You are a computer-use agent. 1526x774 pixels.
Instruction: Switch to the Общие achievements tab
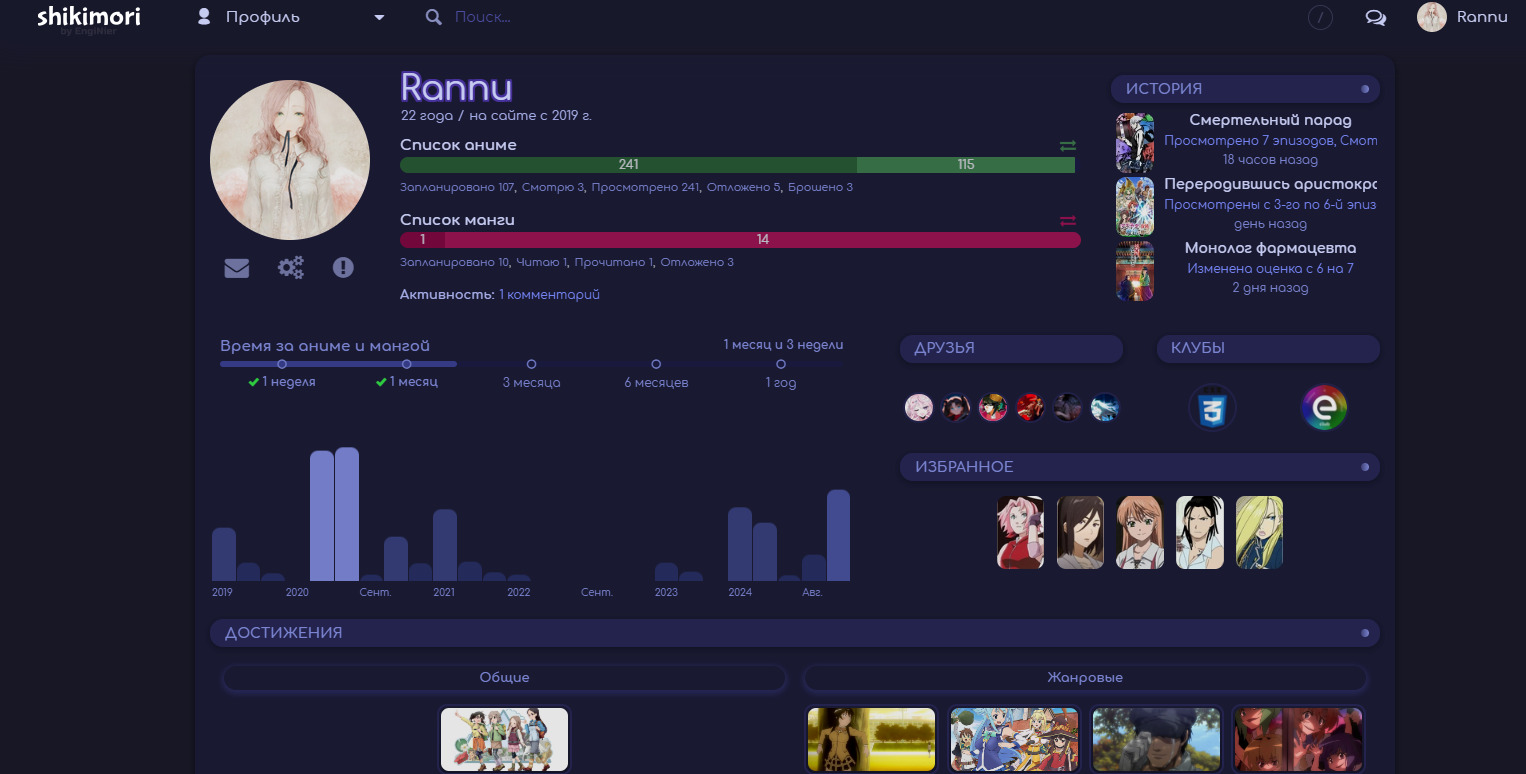(x=504, y=678)
